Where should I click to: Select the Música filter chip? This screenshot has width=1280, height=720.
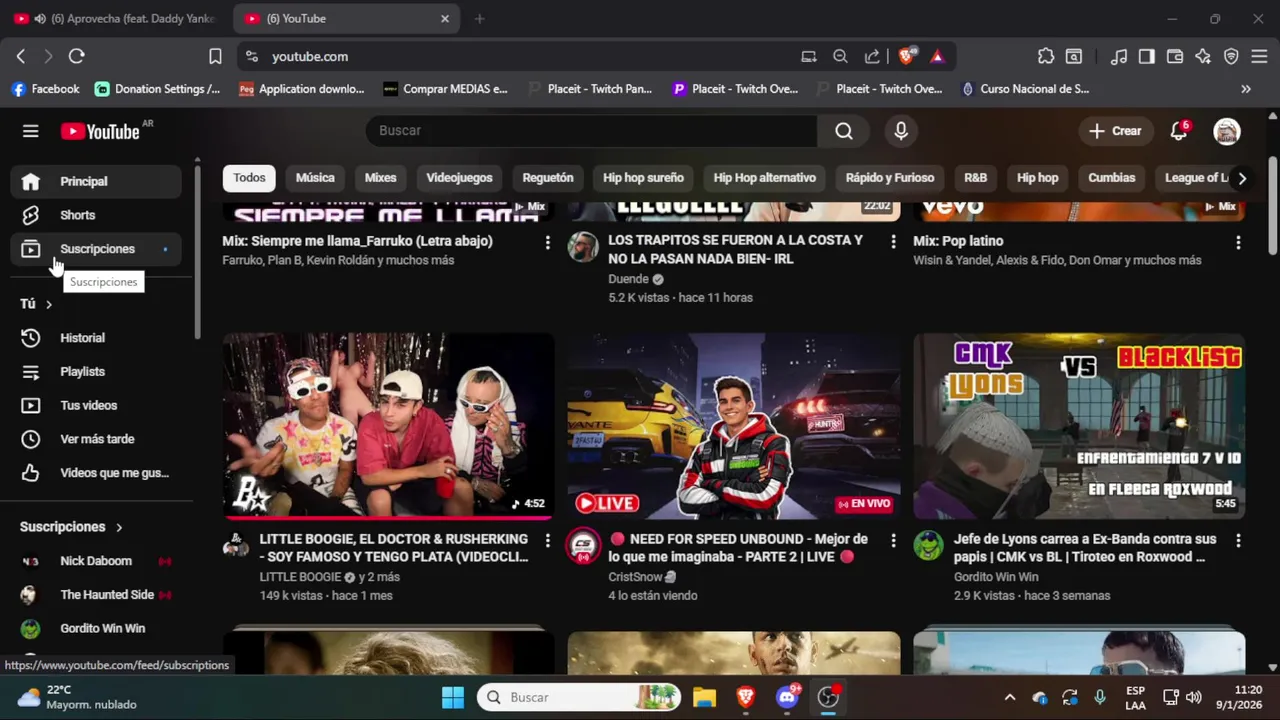click(315, 178)
